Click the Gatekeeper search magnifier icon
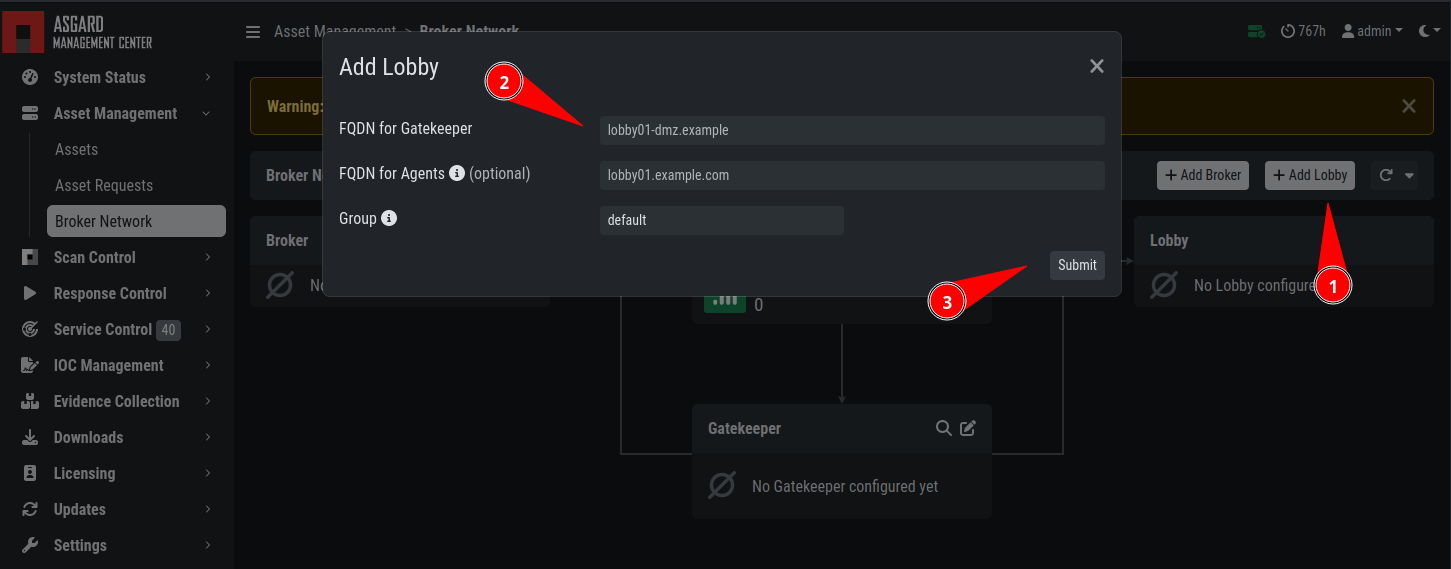The height and width of the screenshot is (569, 1451). pyautogui.click(x=943, y=428)
